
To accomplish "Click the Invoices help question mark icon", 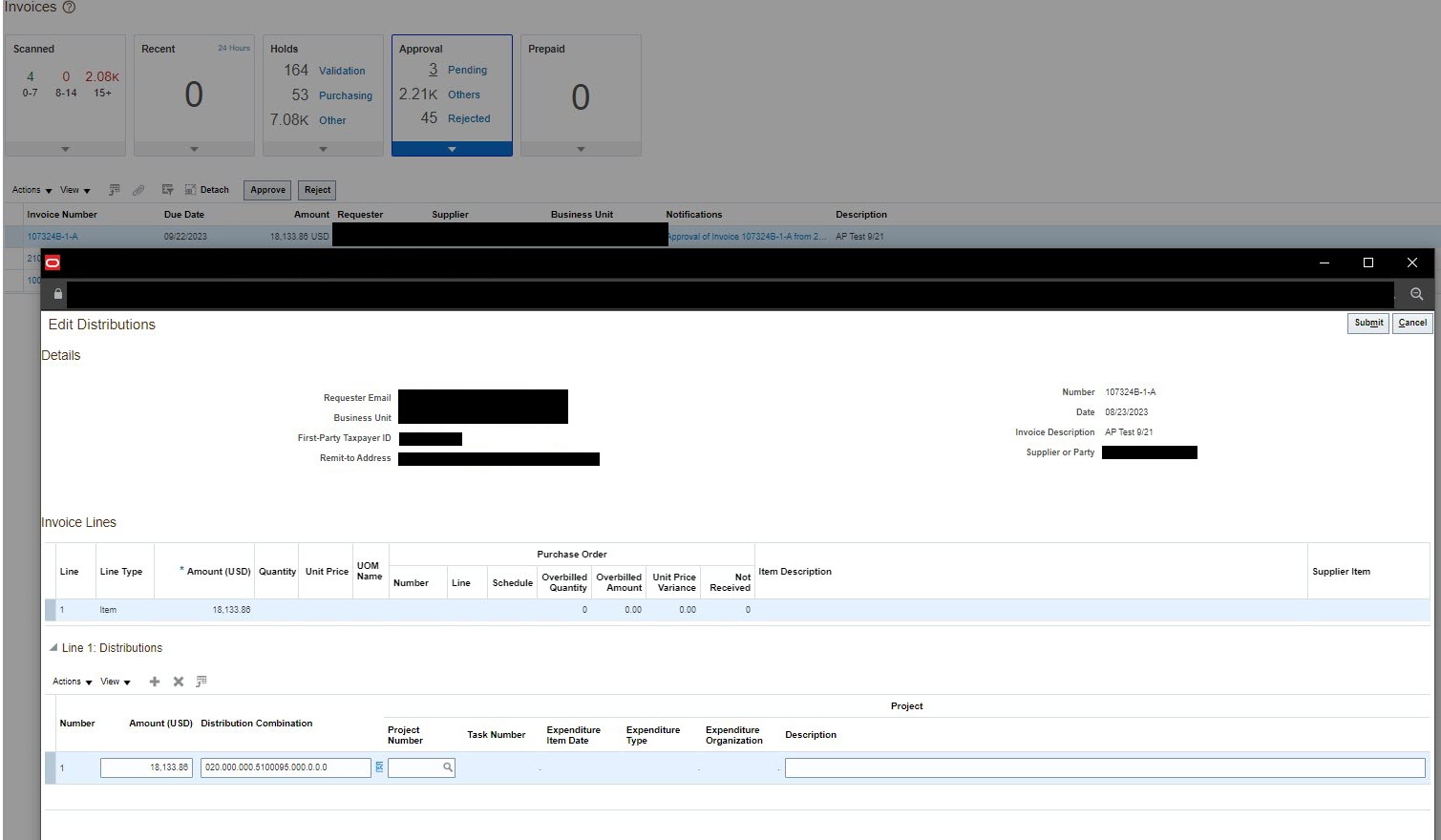I will tap(69, 8).
